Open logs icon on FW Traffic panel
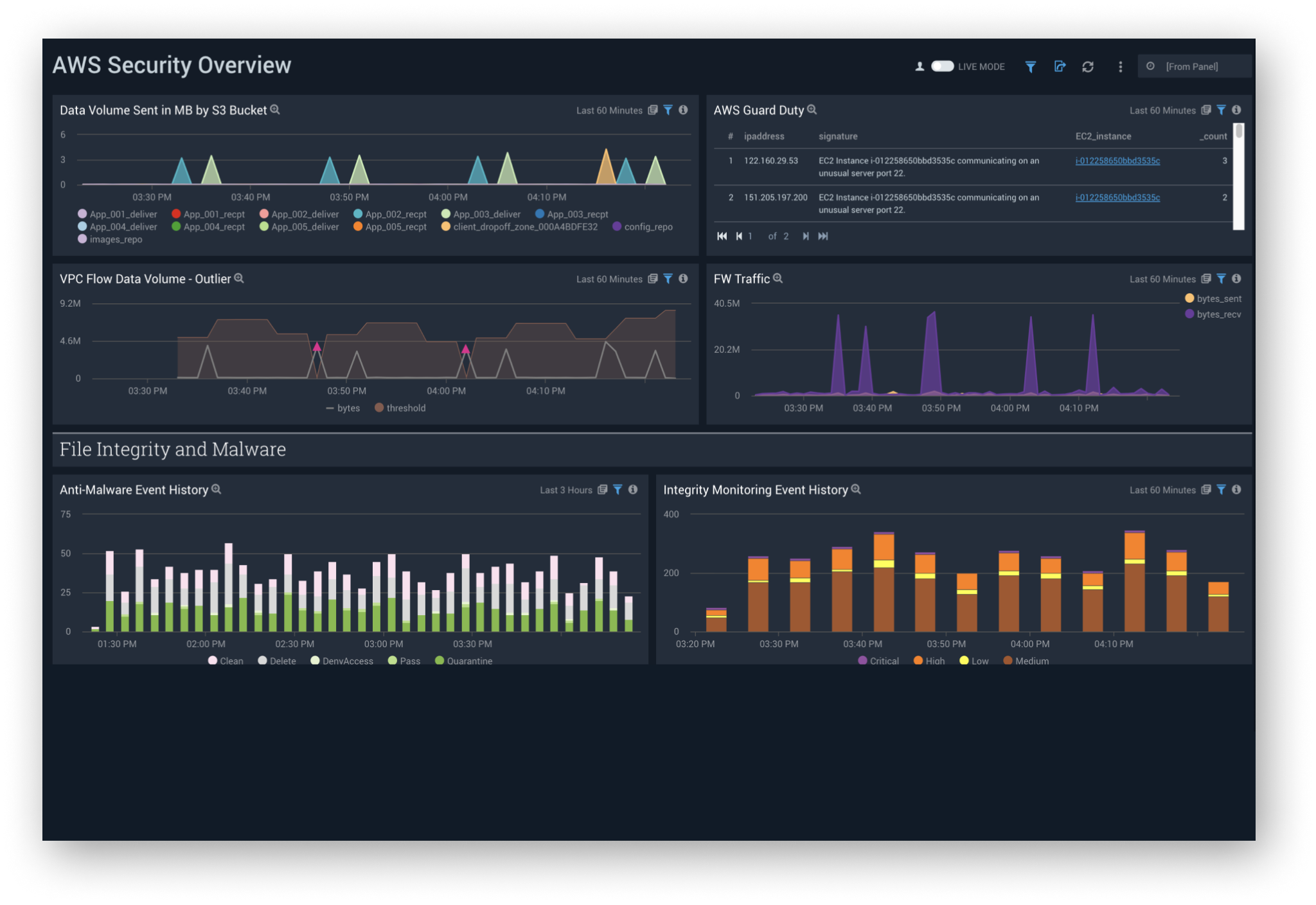The width and height of the screenshot is (1316, 905). click(1206, 278)
